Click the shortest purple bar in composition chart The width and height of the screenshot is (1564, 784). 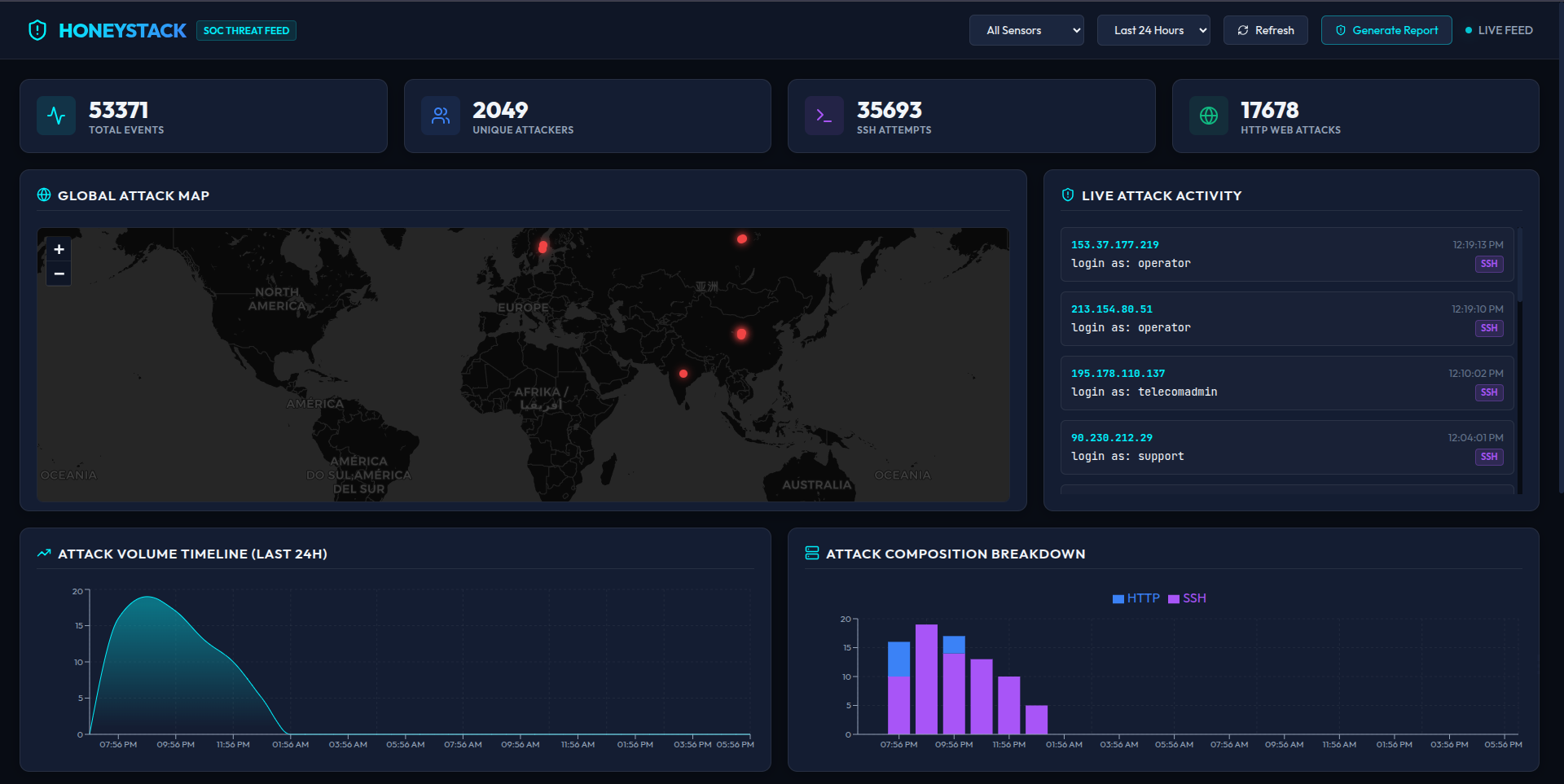[x=1036, y=720]
